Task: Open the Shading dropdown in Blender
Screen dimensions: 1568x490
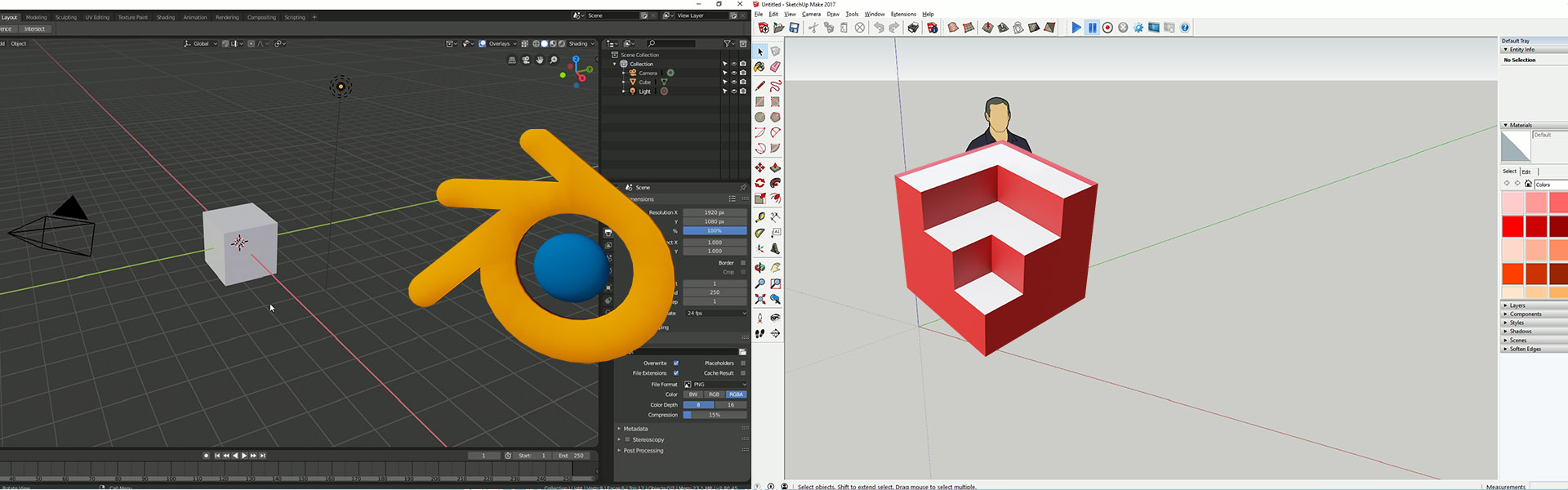Action: (581, 43)
